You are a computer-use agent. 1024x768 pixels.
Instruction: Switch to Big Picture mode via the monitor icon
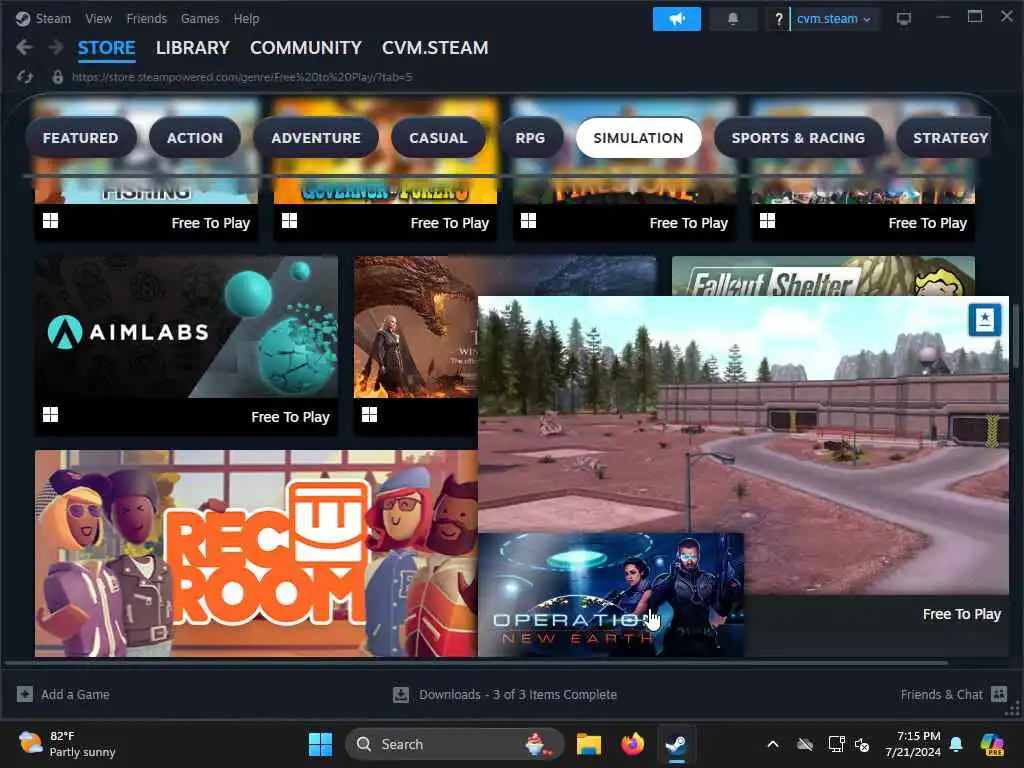point(904,19)
